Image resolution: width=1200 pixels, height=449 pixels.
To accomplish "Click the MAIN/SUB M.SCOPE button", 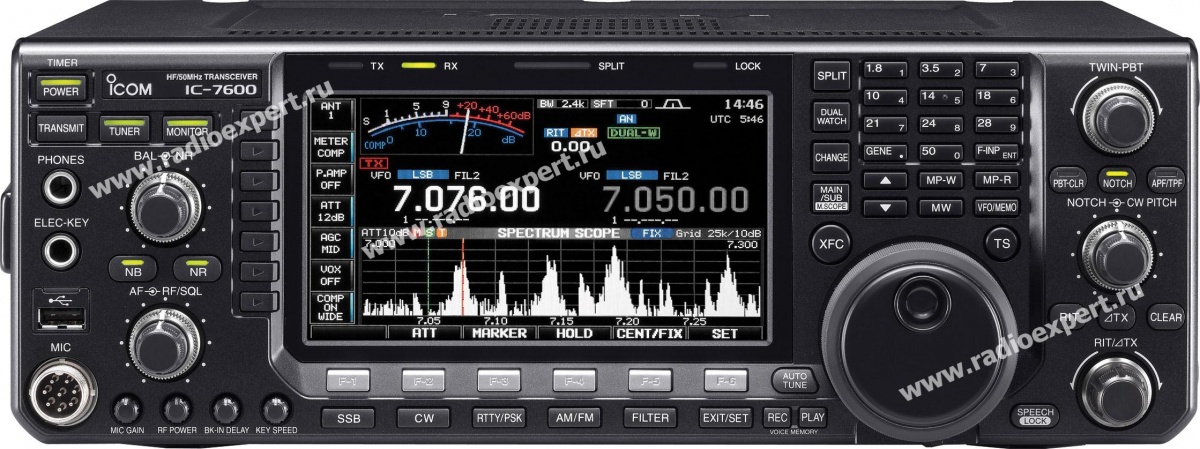I will click(832, 198).
